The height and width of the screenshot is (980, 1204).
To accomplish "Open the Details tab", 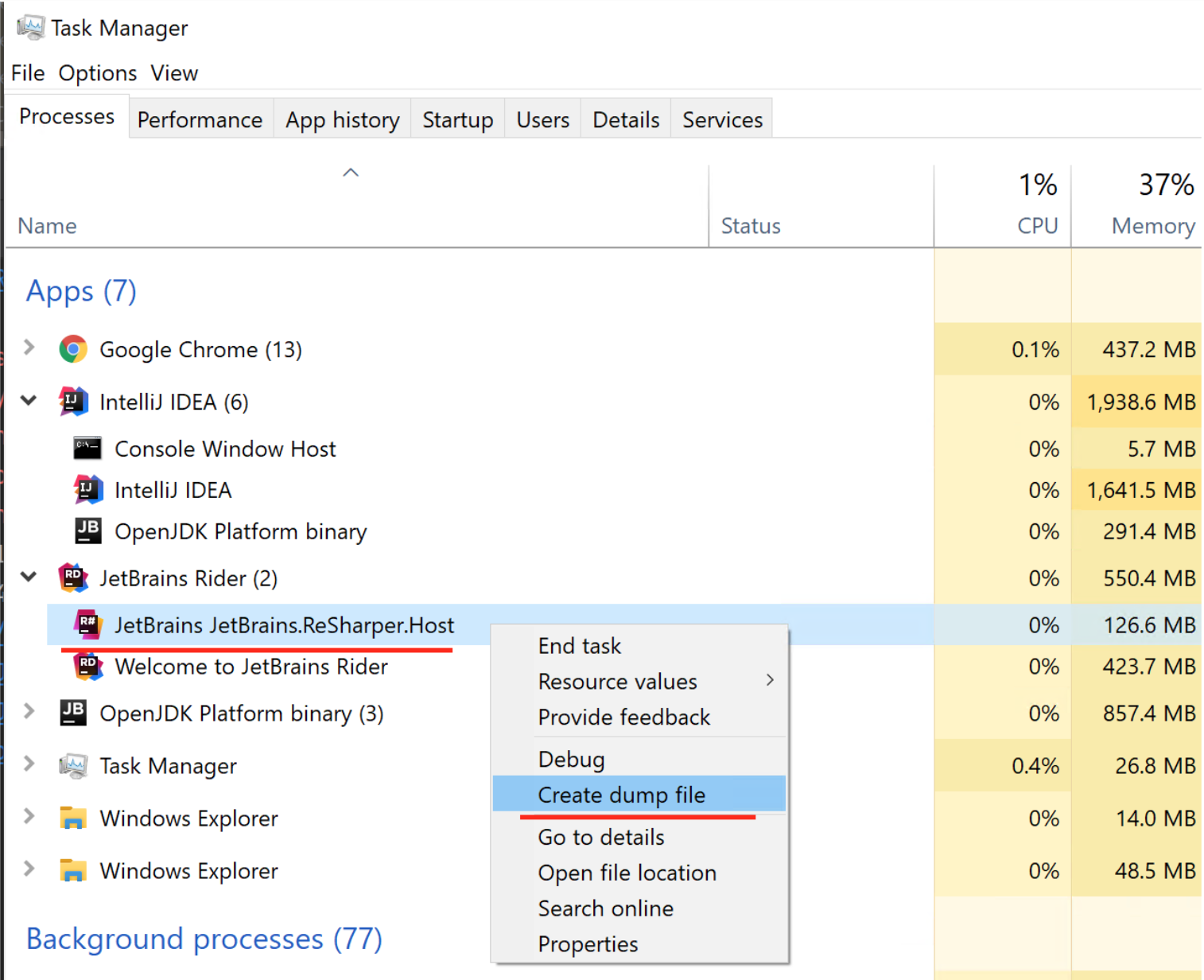I will 626,120.
